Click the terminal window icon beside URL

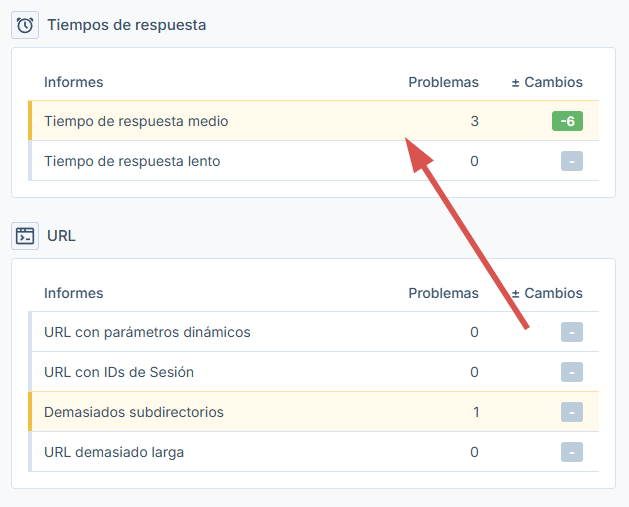point(25,236)
